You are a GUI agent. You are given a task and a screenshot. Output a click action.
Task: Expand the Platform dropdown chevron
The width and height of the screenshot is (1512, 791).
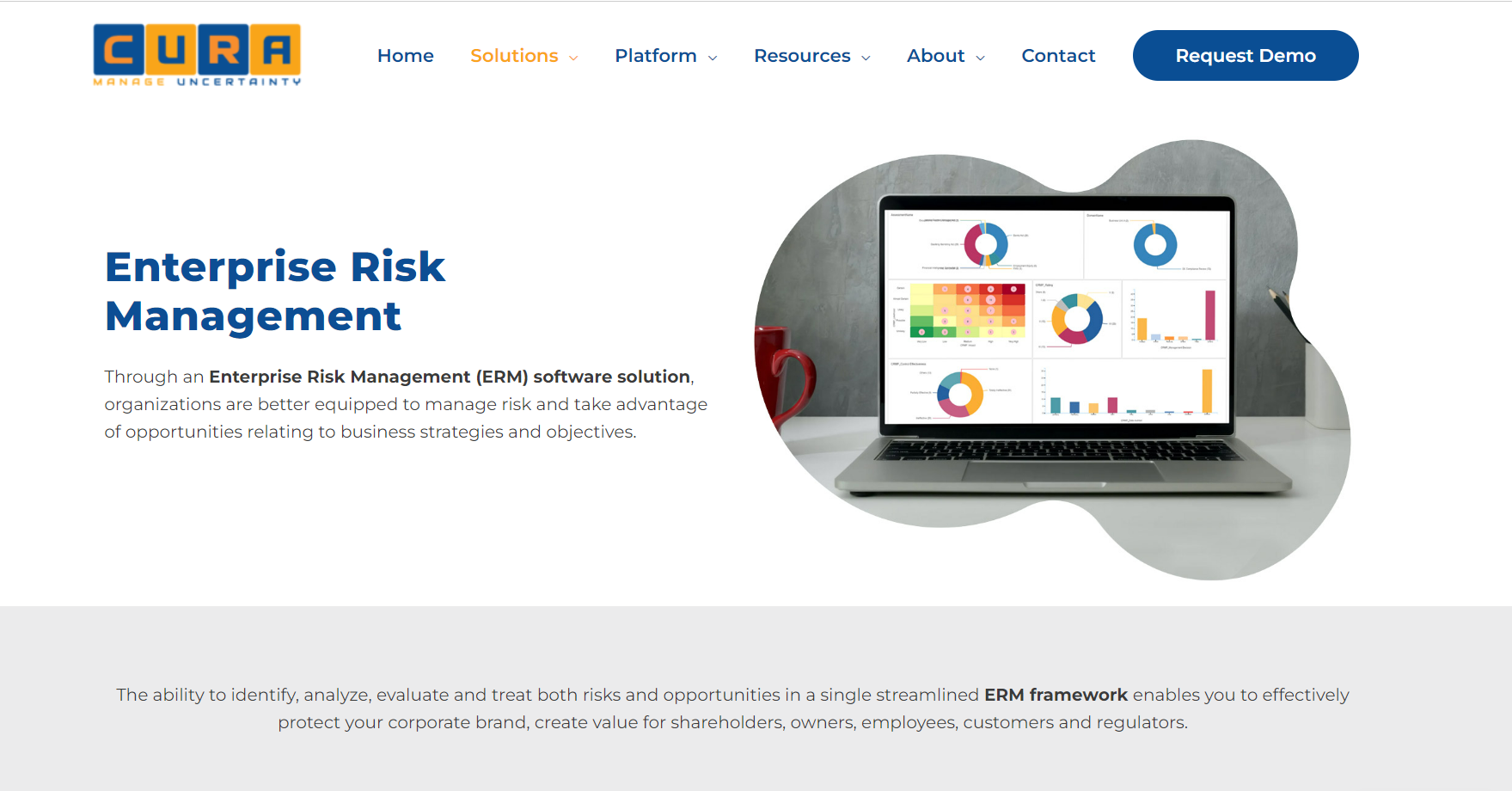712,58
